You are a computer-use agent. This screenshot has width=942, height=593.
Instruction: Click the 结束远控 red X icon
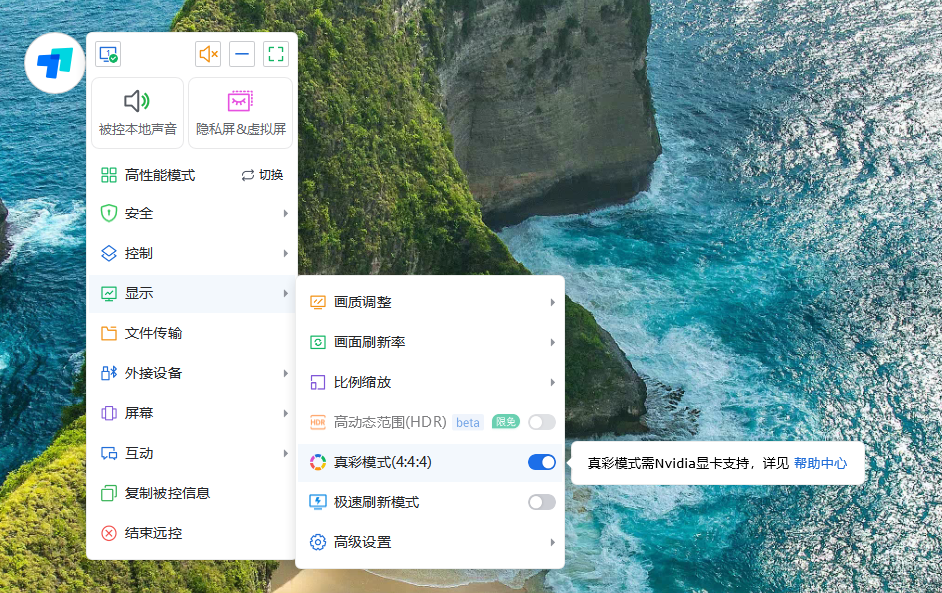109,533
